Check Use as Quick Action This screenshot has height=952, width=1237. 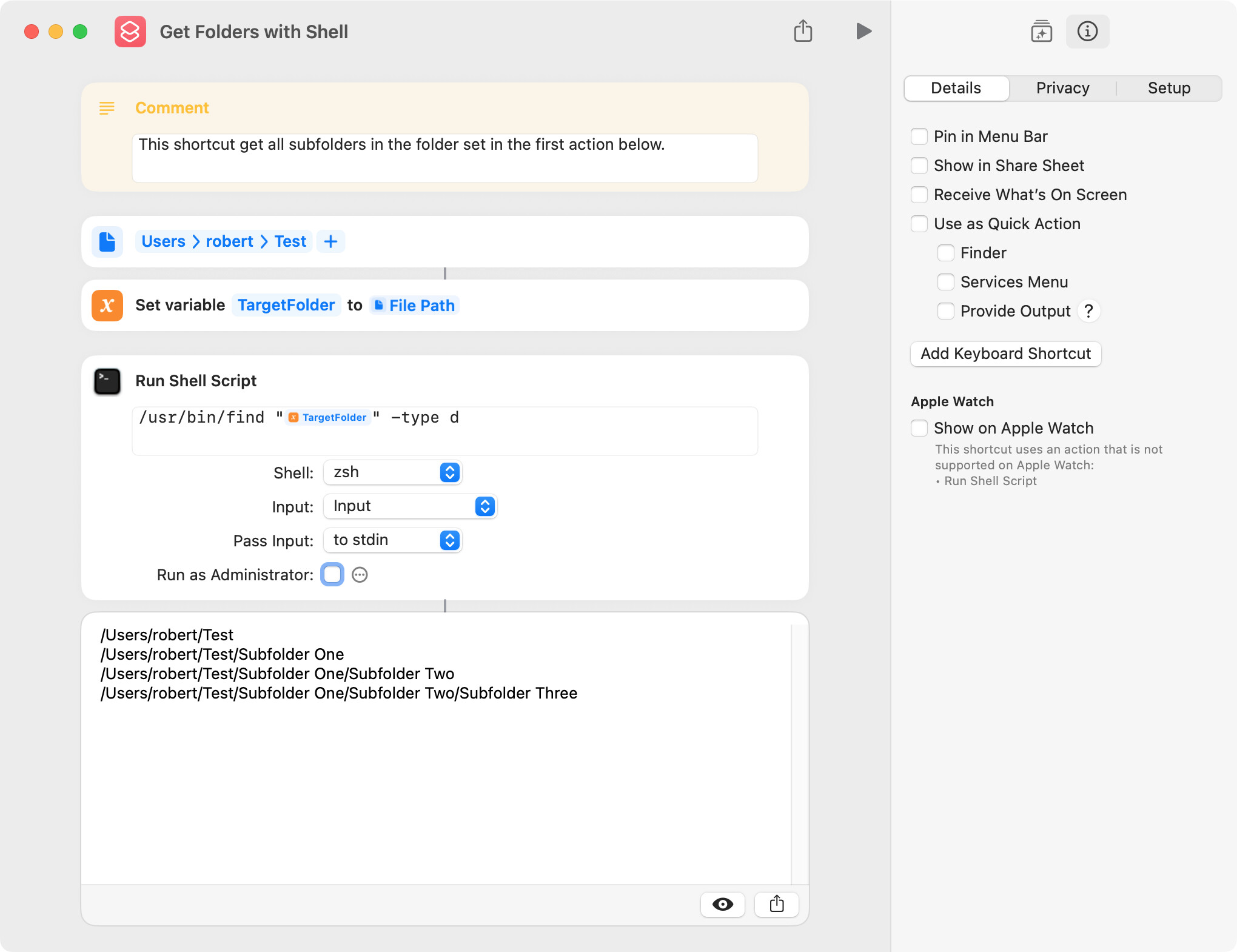click(x=919, y=224)
